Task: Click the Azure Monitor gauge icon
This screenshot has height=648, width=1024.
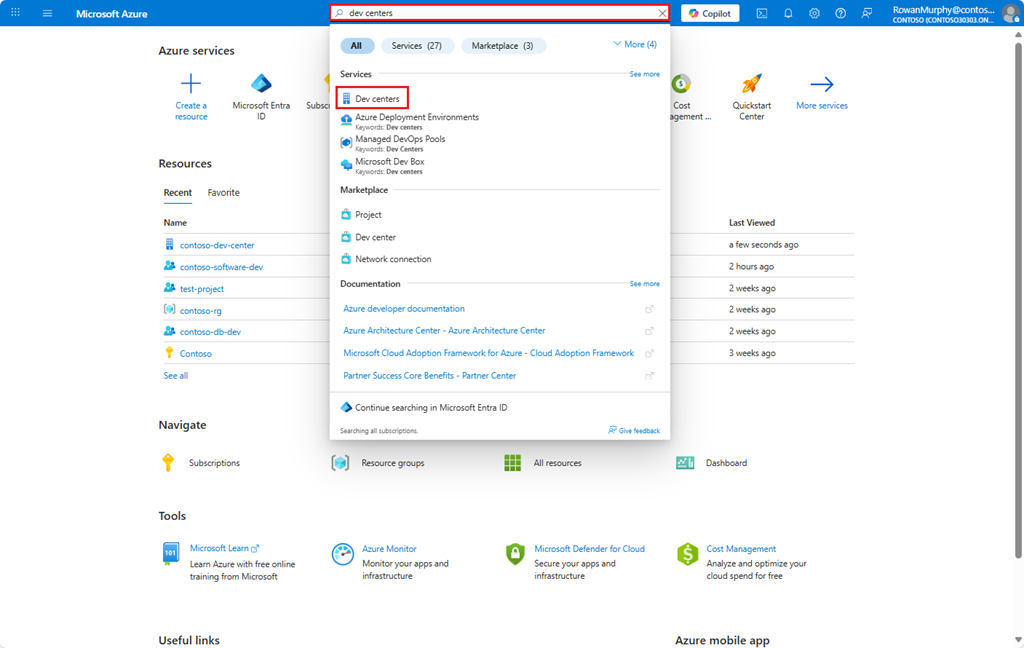Action: coord(343,554)
